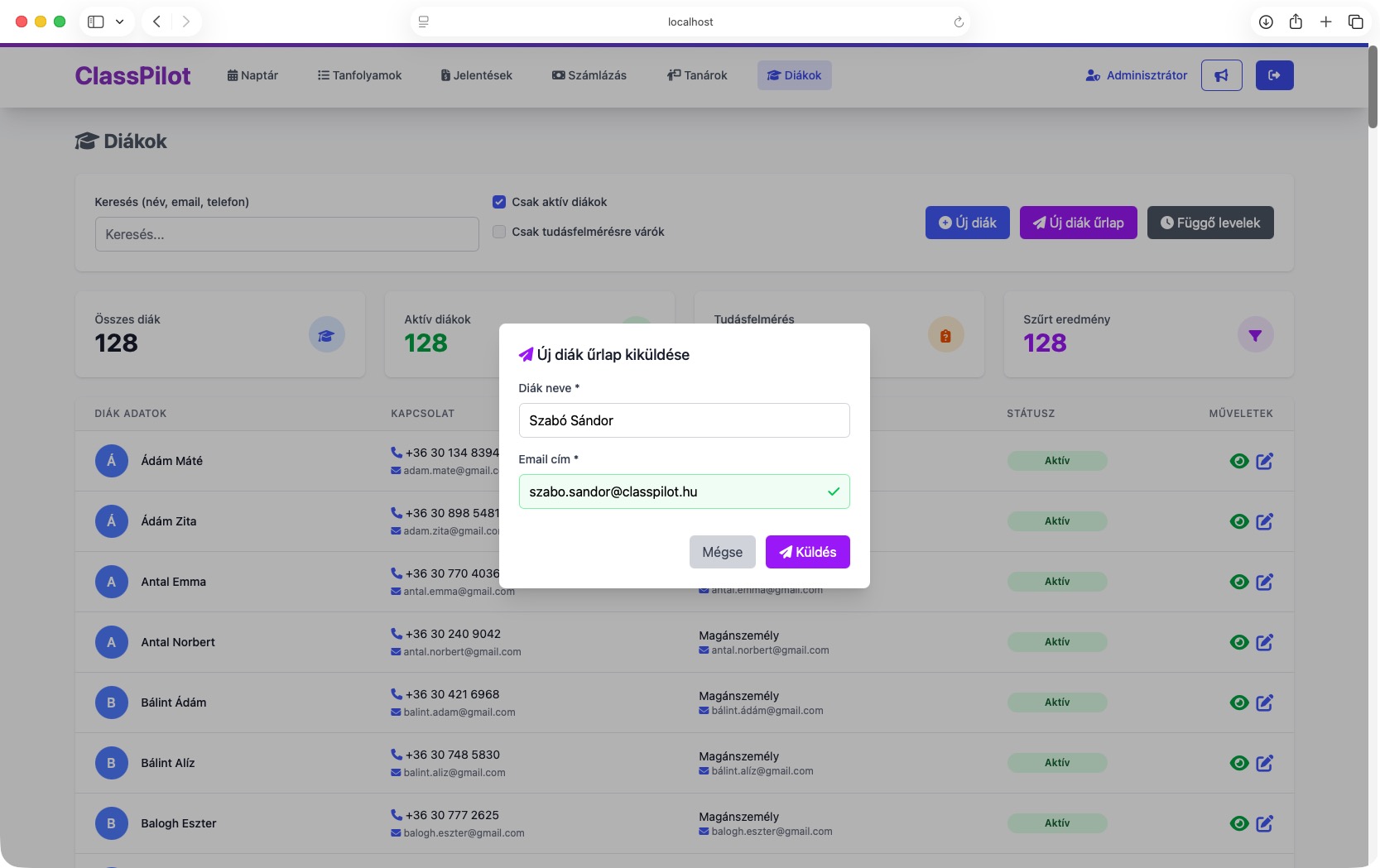Image resolution: width=1380 pixels, height=868 pixels.
Task: Click eye view icon for Ádám Zita
Action: tap(1238, 521)
